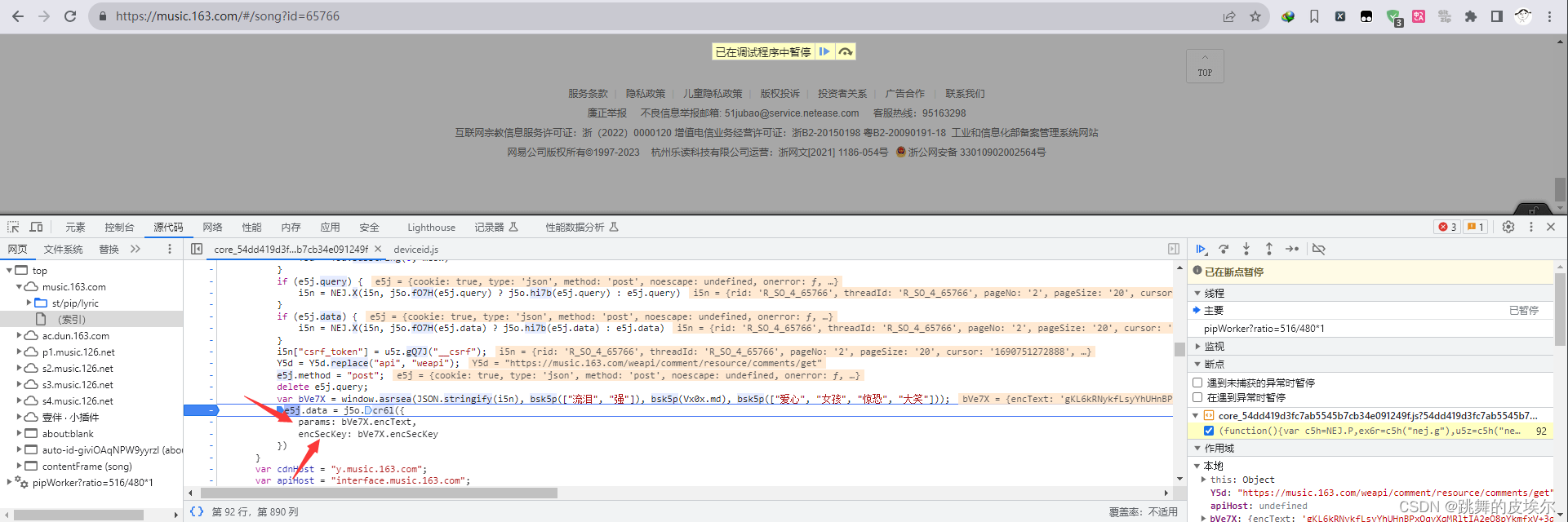Screen dimensions: 1568x522
Task: Show more navigator tabs with chevrons
Action: (x=135, y=249)
